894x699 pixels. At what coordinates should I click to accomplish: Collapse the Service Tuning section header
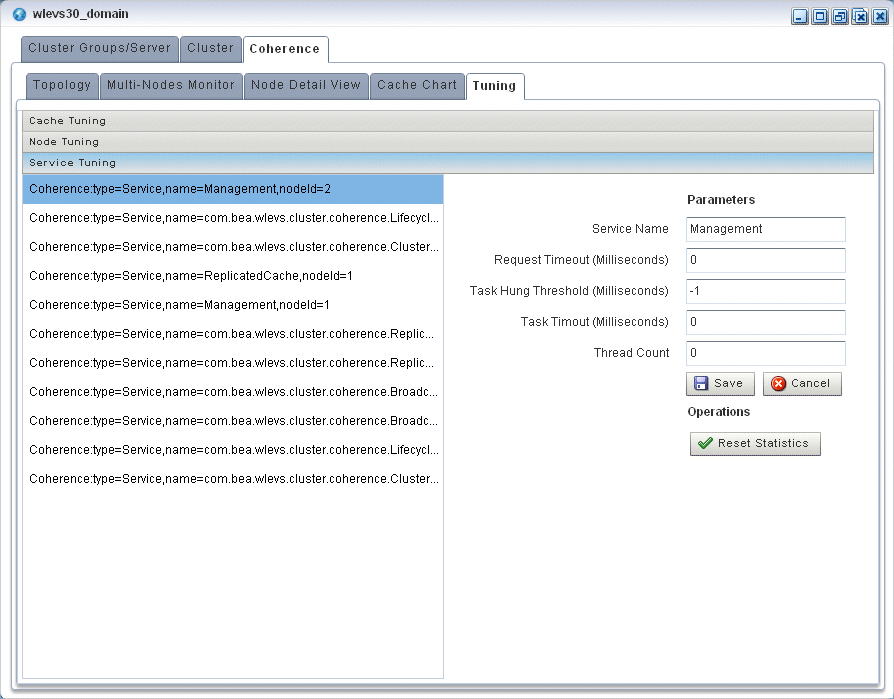point(447,163)
